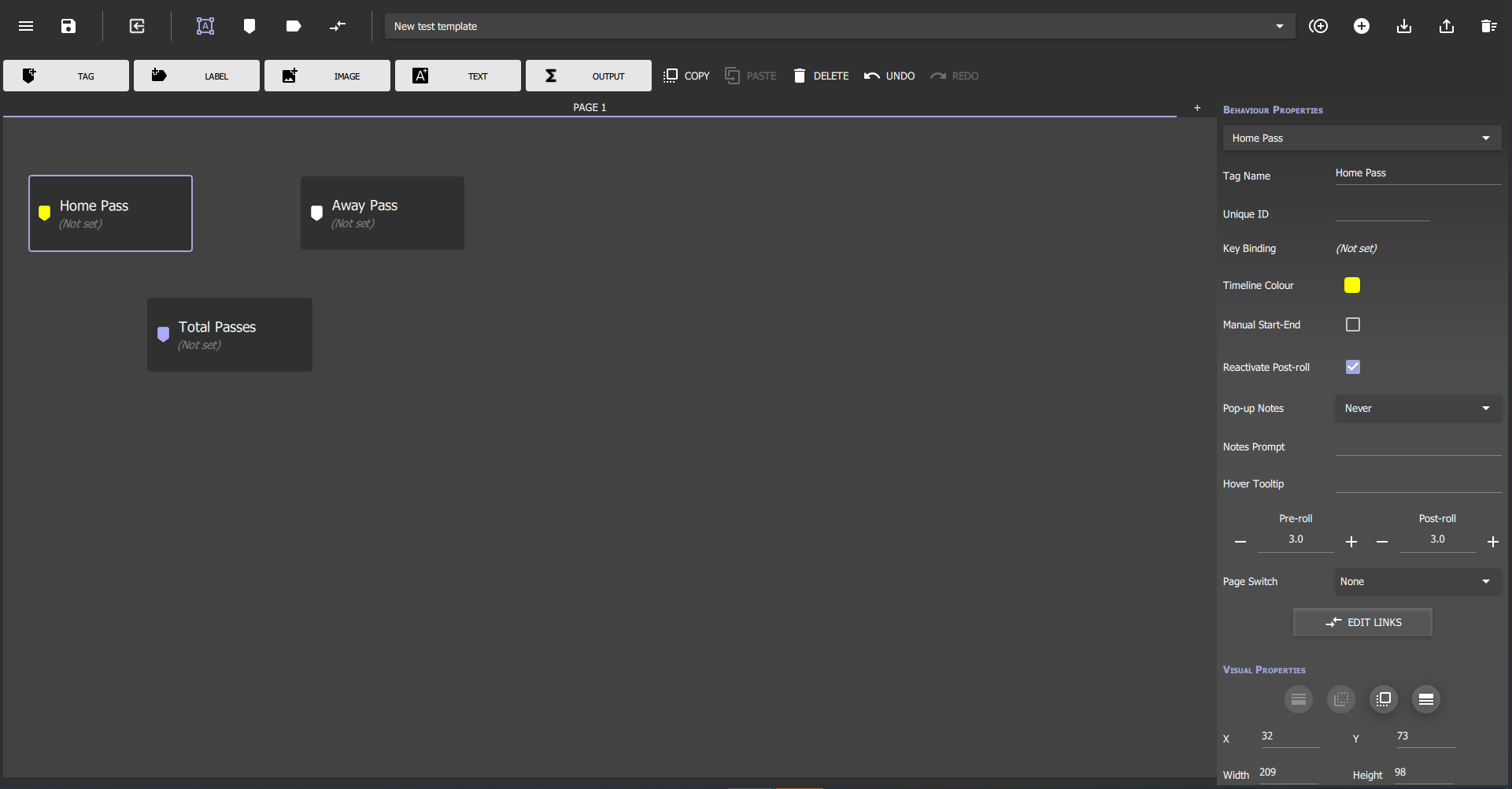Click UNDO in the toolbar

(x=889, y=76)
